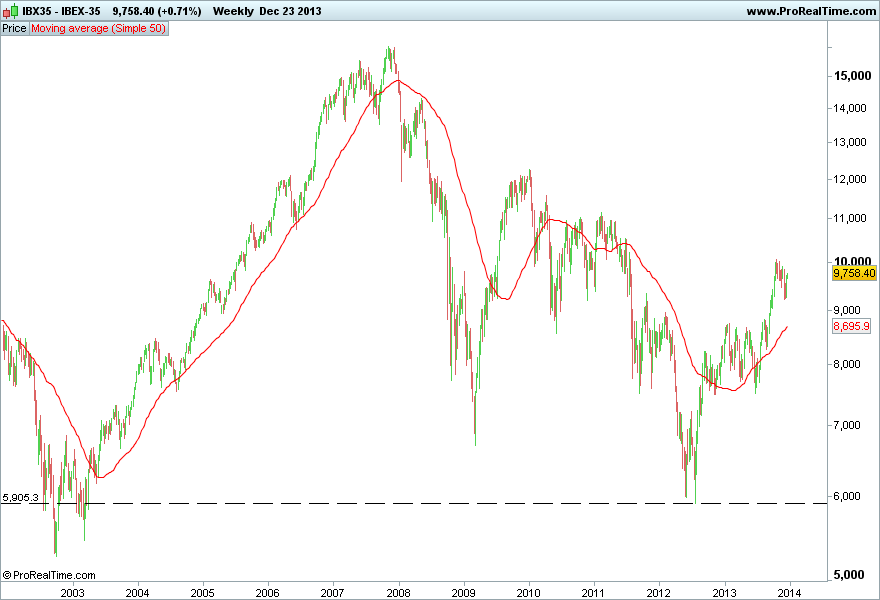Click the 8,000 price axis label
This screenshot has height=600, width=880.
tap(847, 364)
